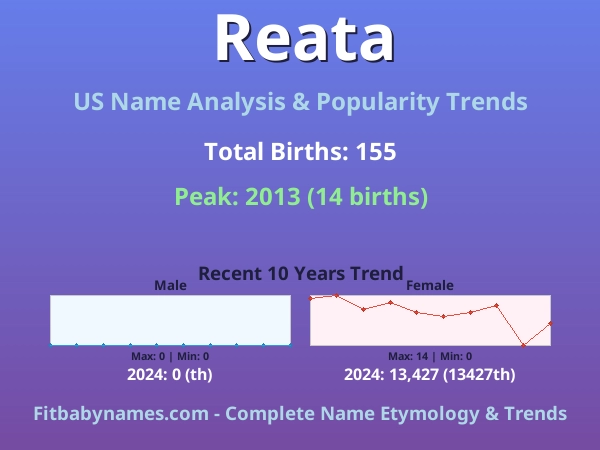Open the Female trend chart

pos(430,320)
